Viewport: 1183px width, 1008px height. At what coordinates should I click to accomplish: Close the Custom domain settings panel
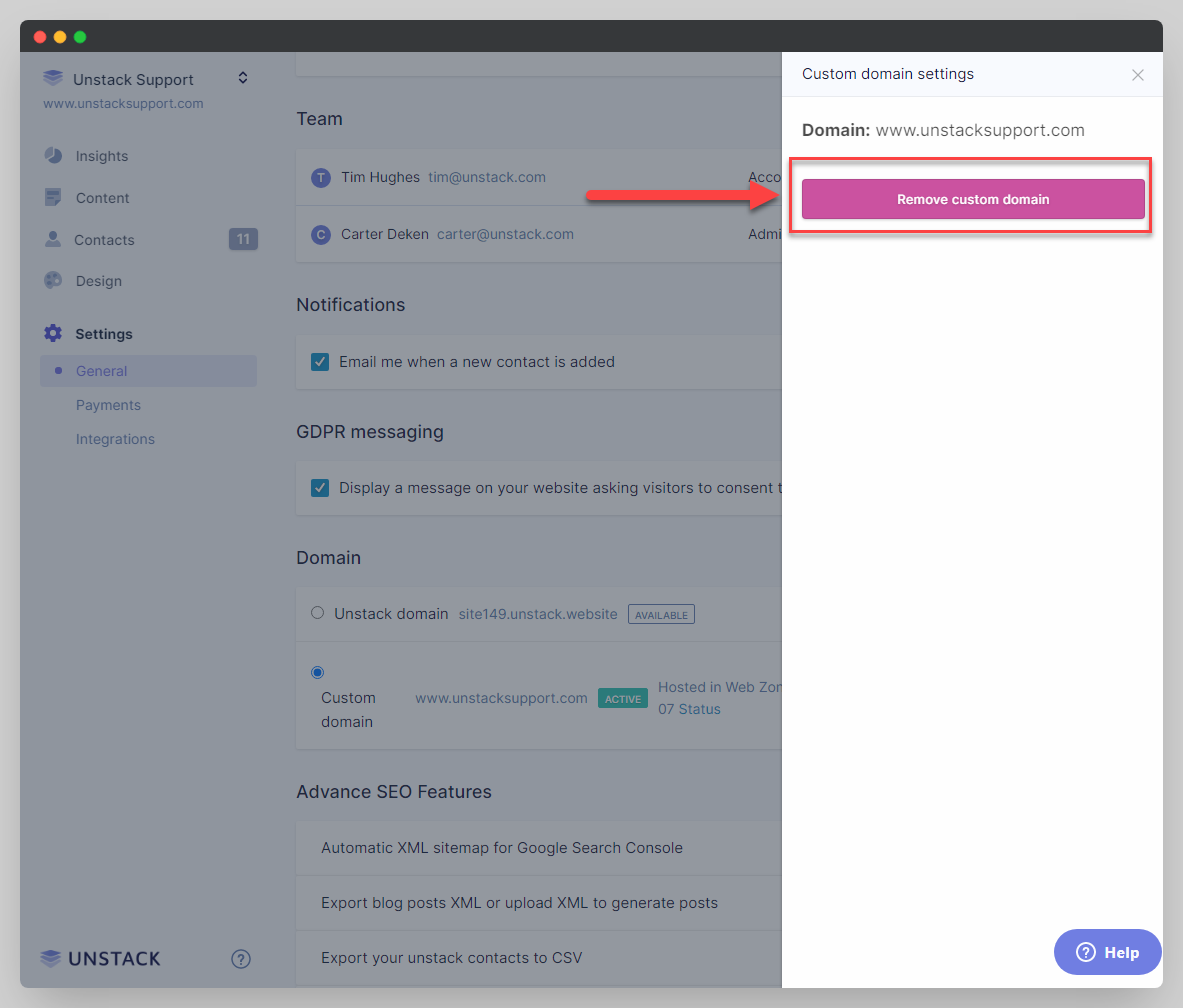pos(1137,74)
